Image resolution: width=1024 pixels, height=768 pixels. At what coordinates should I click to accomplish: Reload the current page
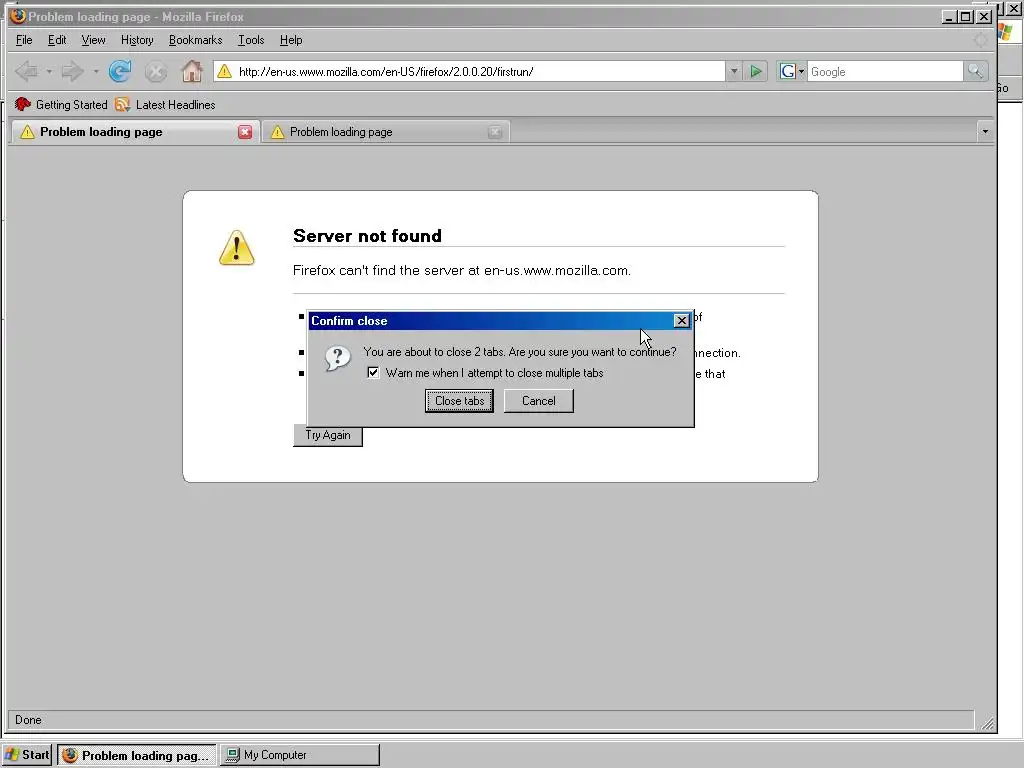pyautogui.click(x=120, y=71)
